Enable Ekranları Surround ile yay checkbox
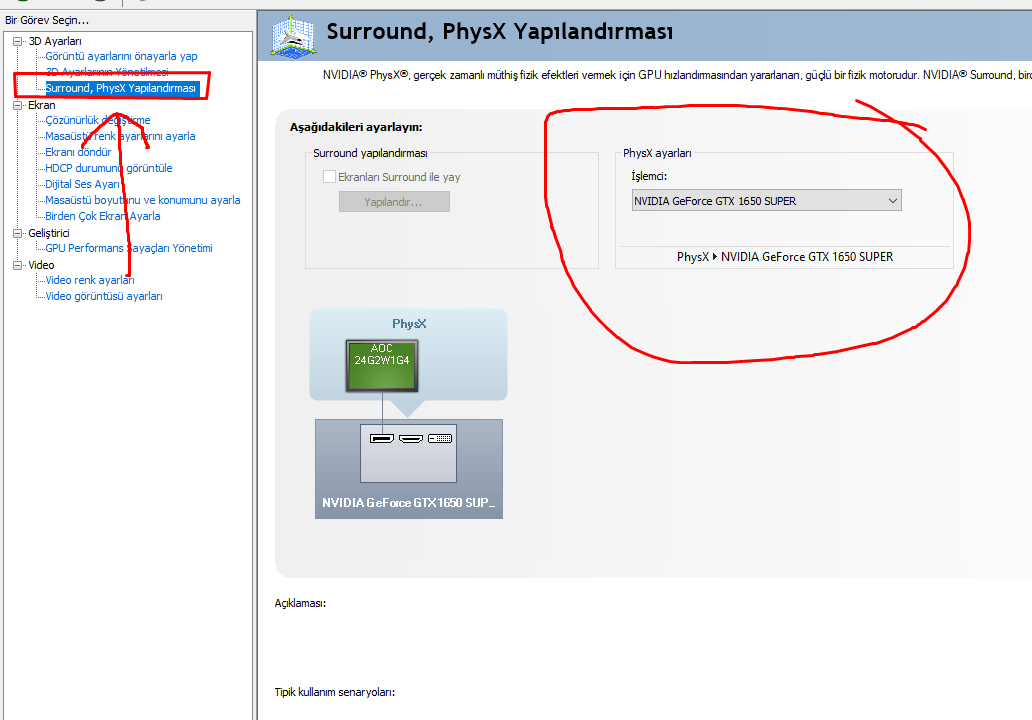This screenshot has height=720, width=1032. pos(329,176)
